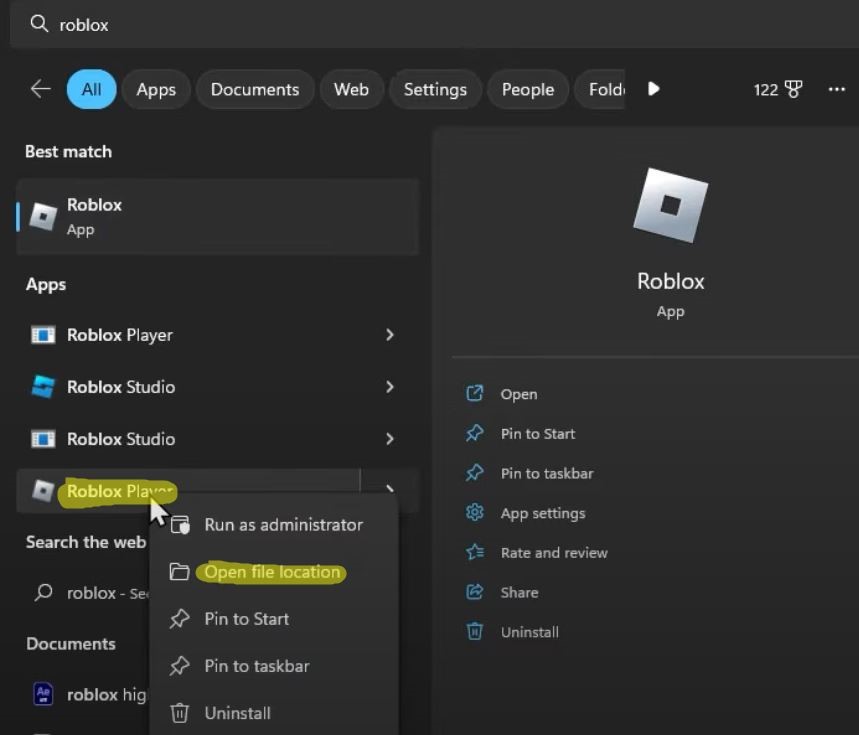Click the App settings gear icon
The image size is (859, 735).
(474, 513)
